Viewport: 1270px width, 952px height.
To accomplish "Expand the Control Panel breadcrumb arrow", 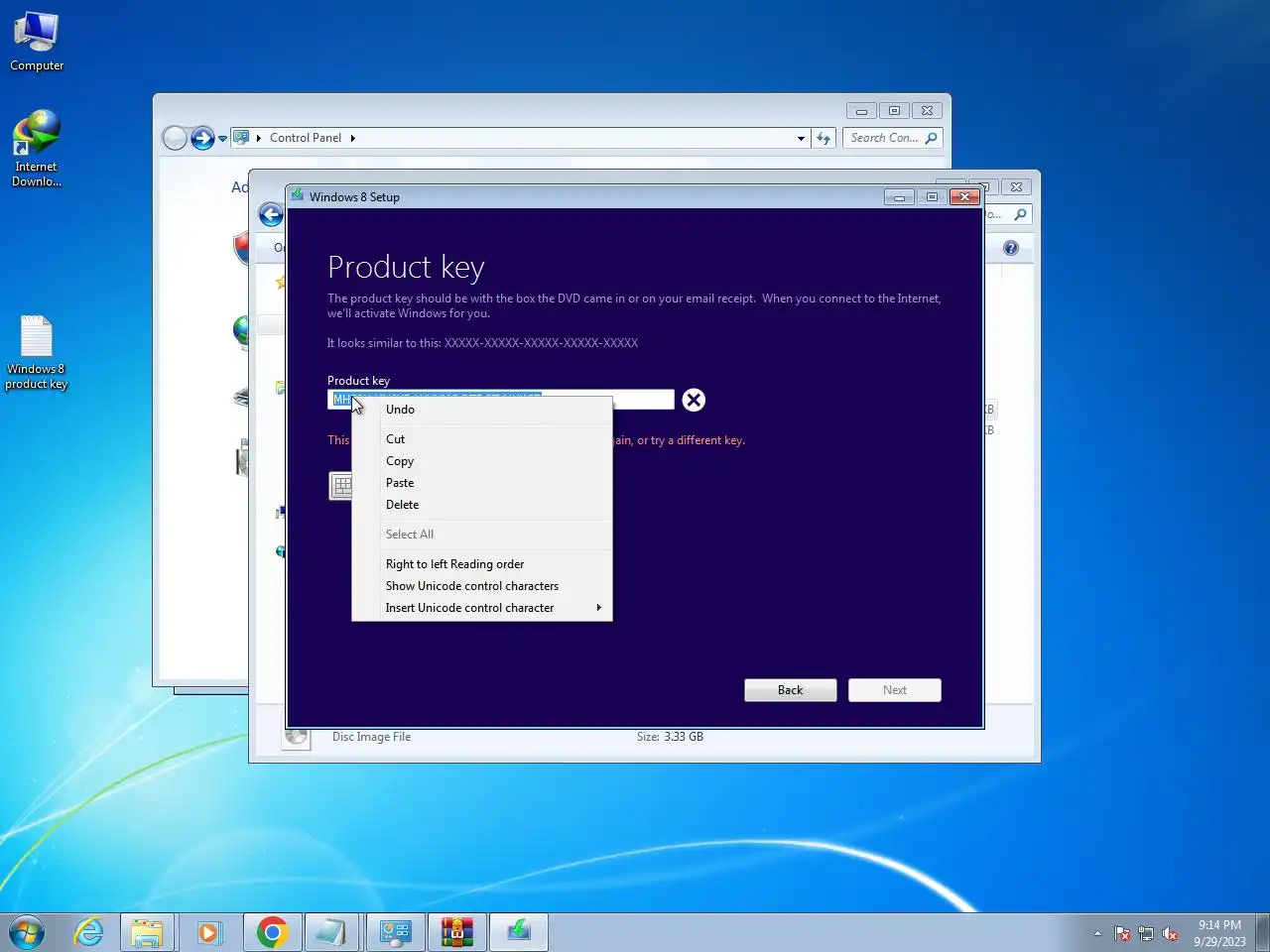I will [x=352, y=138].
